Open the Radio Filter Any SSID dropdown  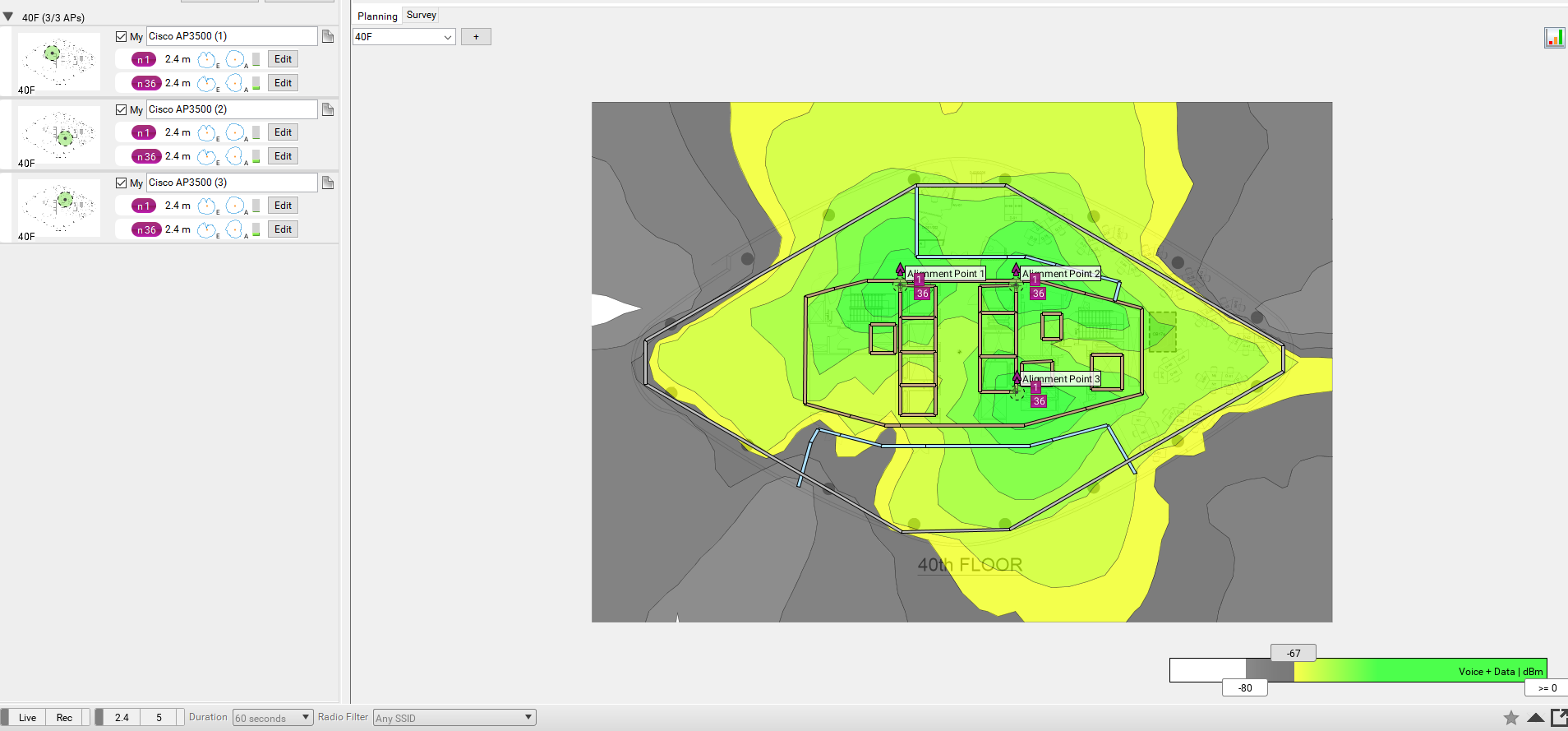(454, 718)
